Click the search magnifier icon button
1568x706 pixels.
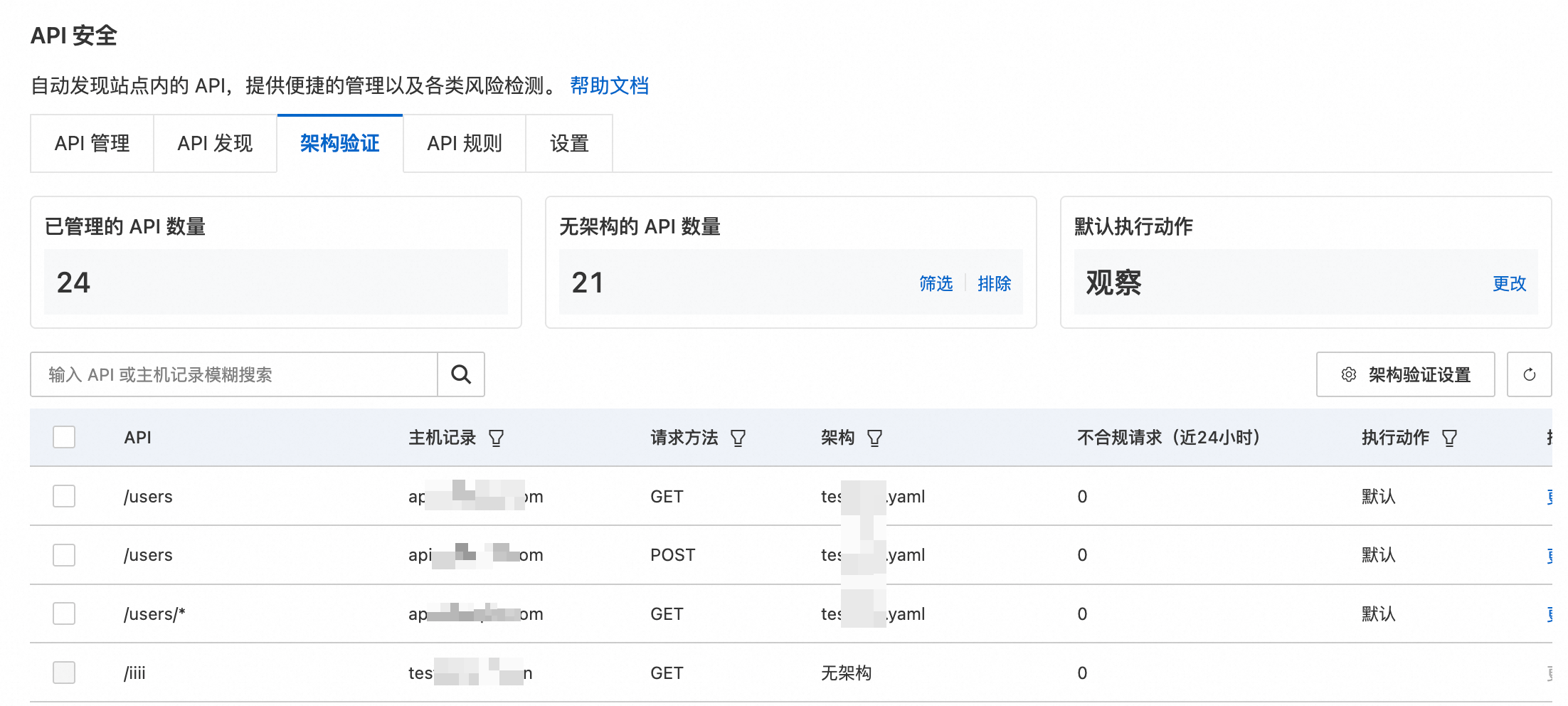(x=461, y=374)
